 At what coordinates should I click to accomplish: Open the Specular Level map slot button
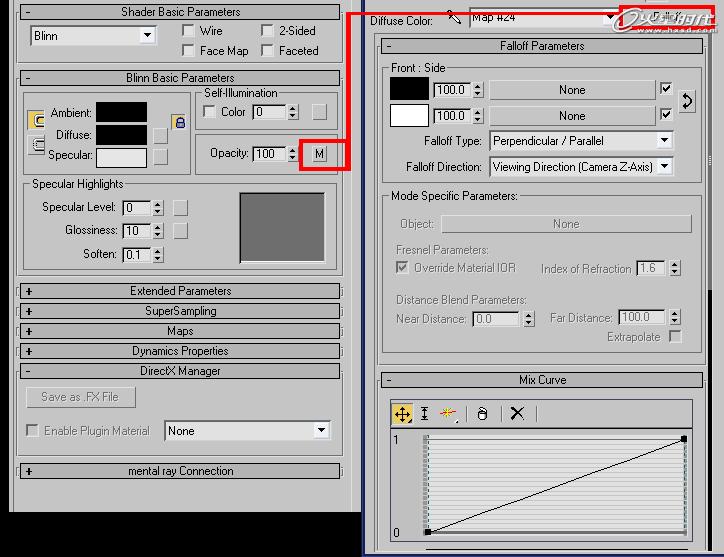coord(181,208)
